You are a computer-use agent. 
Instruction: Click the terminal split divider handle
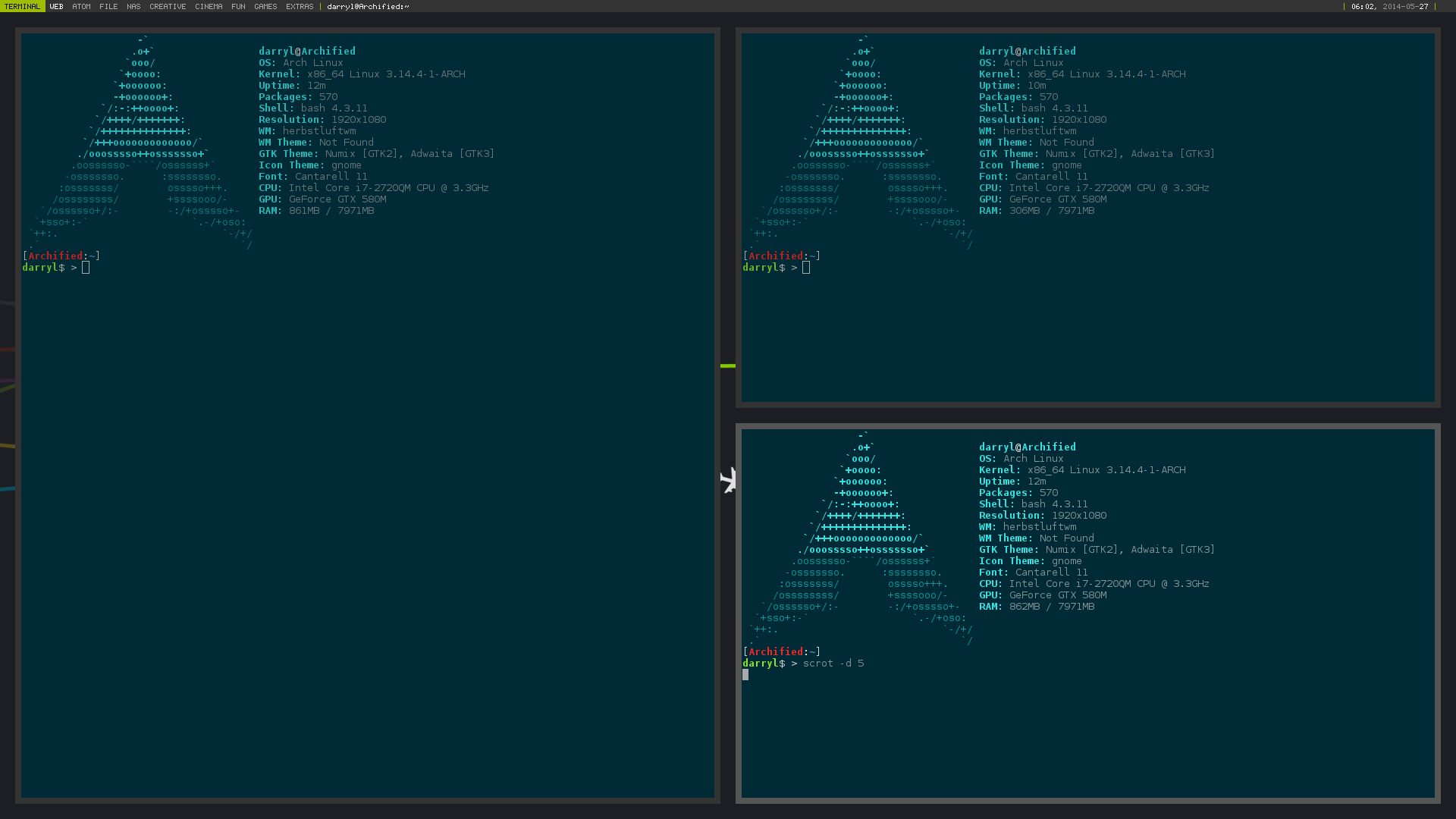point(727,365)
